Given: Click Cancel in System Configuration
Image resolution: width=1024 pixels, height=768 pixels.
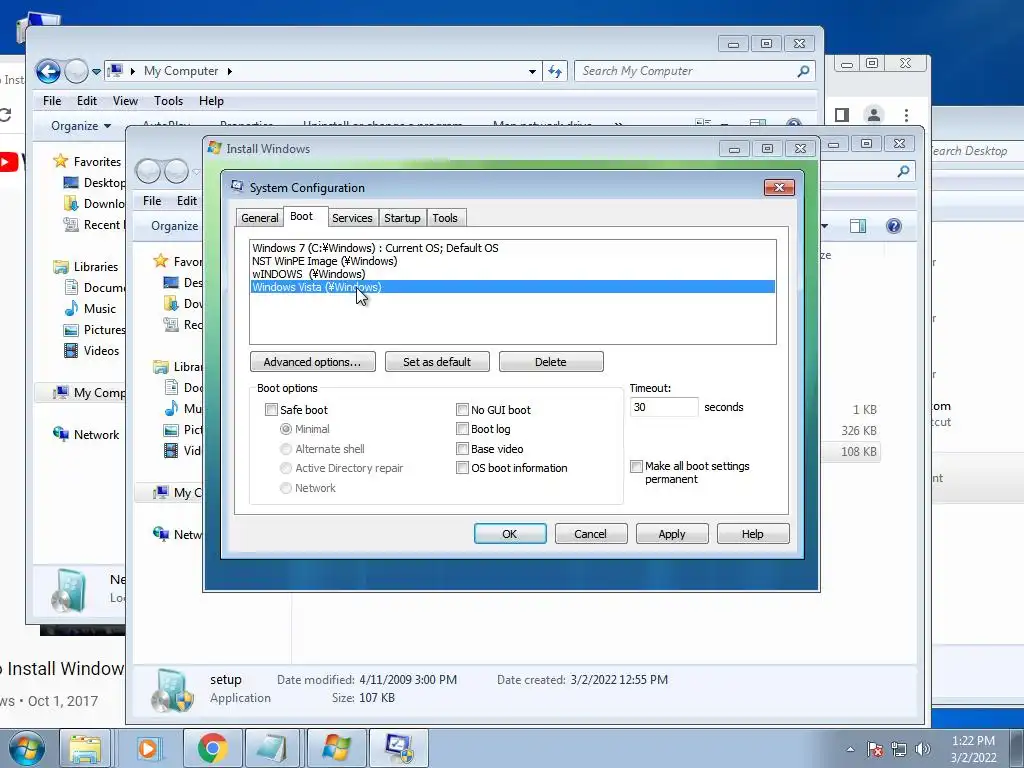Looking at the screenshot, I should (590, 534).
